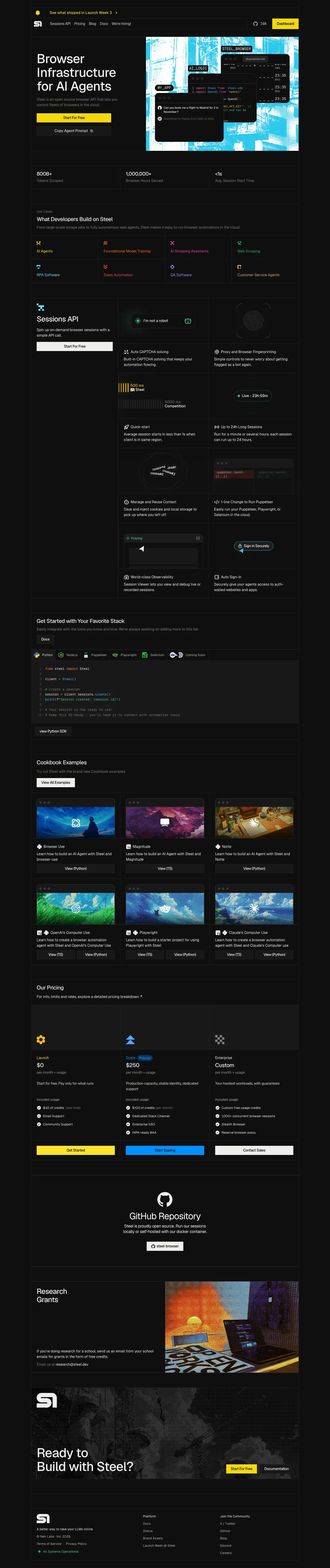Screen dimensions: 330x1568
Task: Click Get Started on the Launch plan
Action: point(76,1150)
